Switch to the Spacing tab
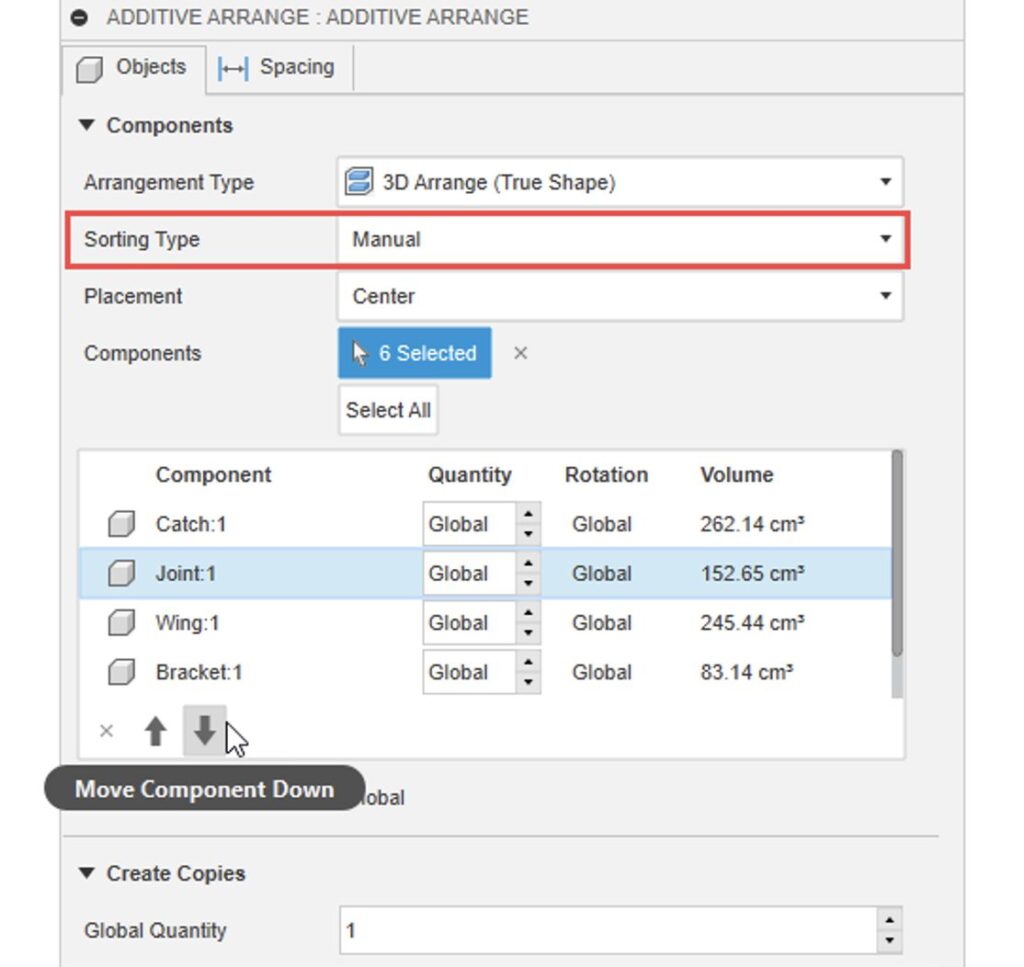Viewport: 1024px width, 967px height. coord(277,68)
